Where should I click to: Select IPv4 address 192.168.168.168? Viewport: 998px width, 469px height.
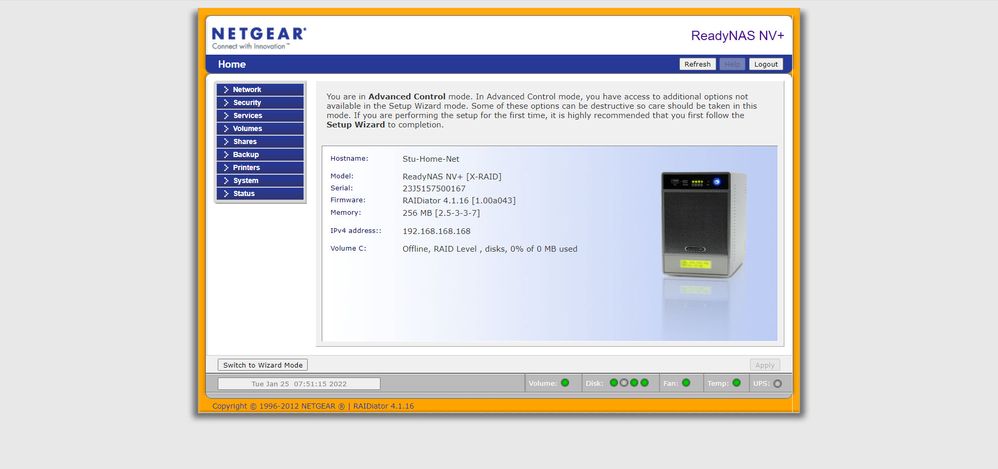[x=437, y=231]
